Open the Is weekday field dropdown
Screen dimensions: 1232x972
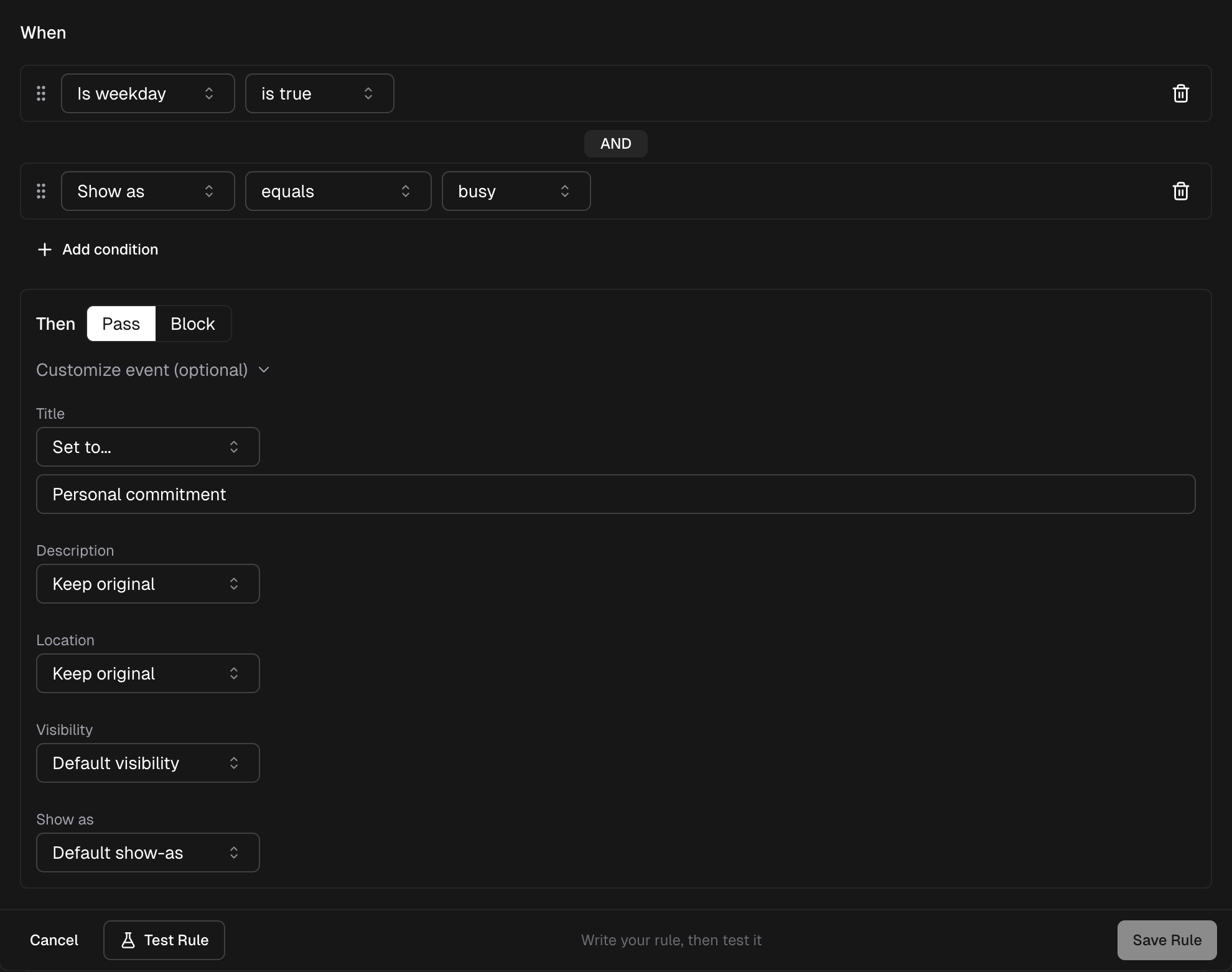click(x=148, y=93)
